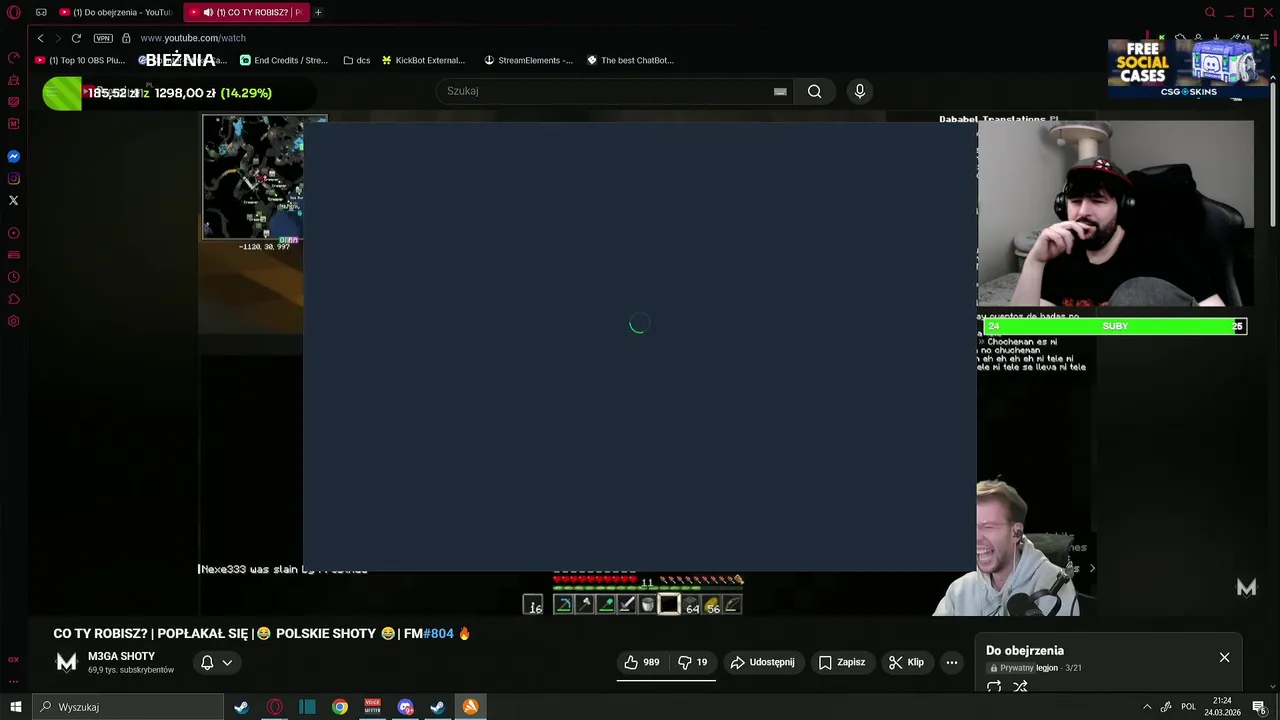Screen dimensions: 1280x720
Task: Switch to the "Do obejrzenia - YouTube" tab
Action: click(115, 12)
